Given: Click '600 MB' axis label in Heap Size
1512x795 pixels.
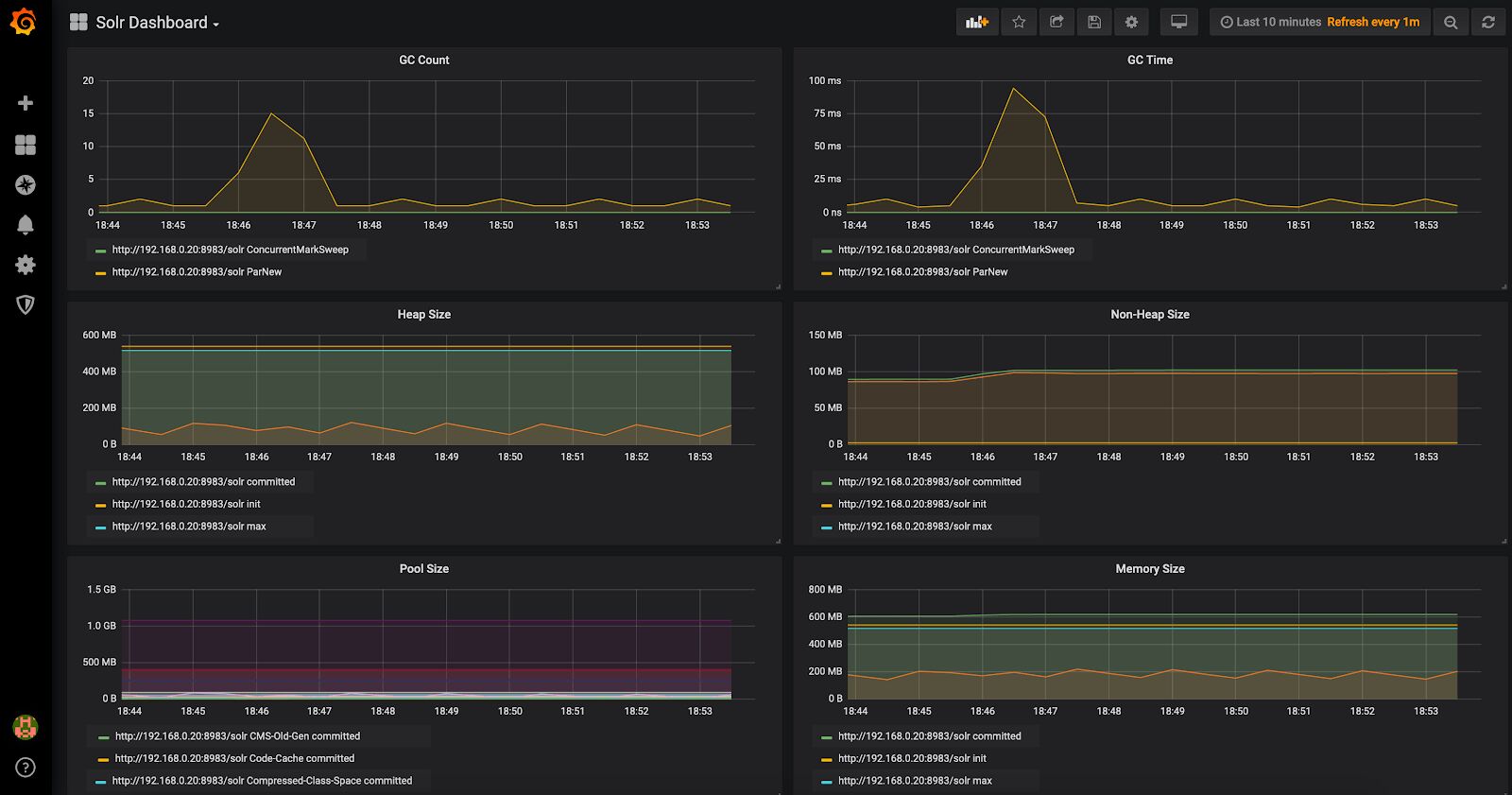Looking at the screenshot, I should pos(99,335).
